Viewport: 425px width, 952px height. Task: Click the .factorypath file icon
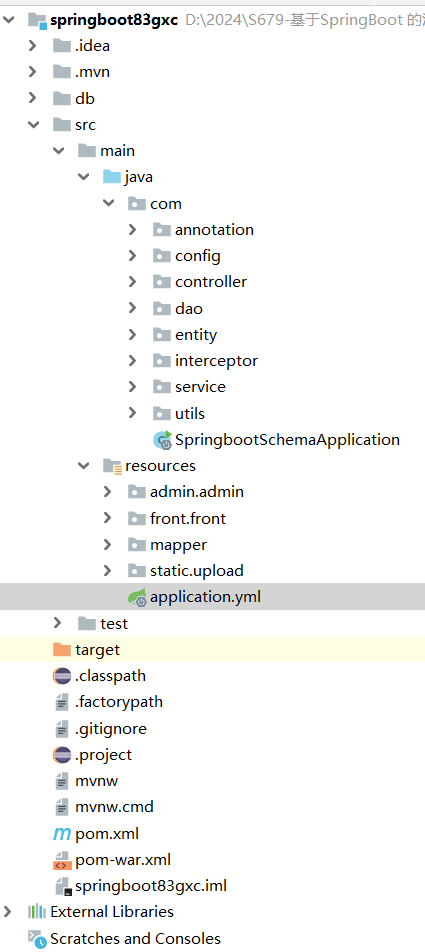click(x=62, y=702)
